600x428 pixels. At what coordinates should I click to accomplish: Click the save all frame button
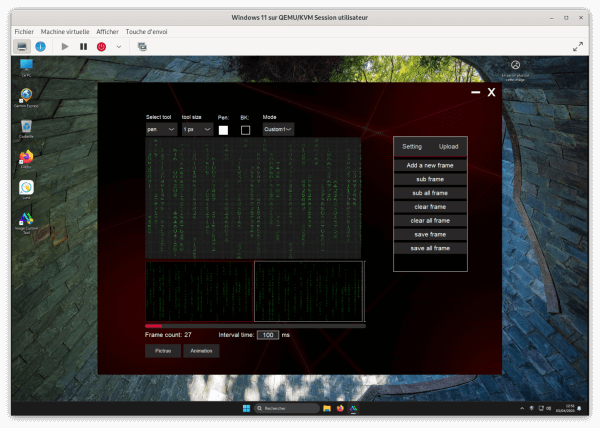430,248
